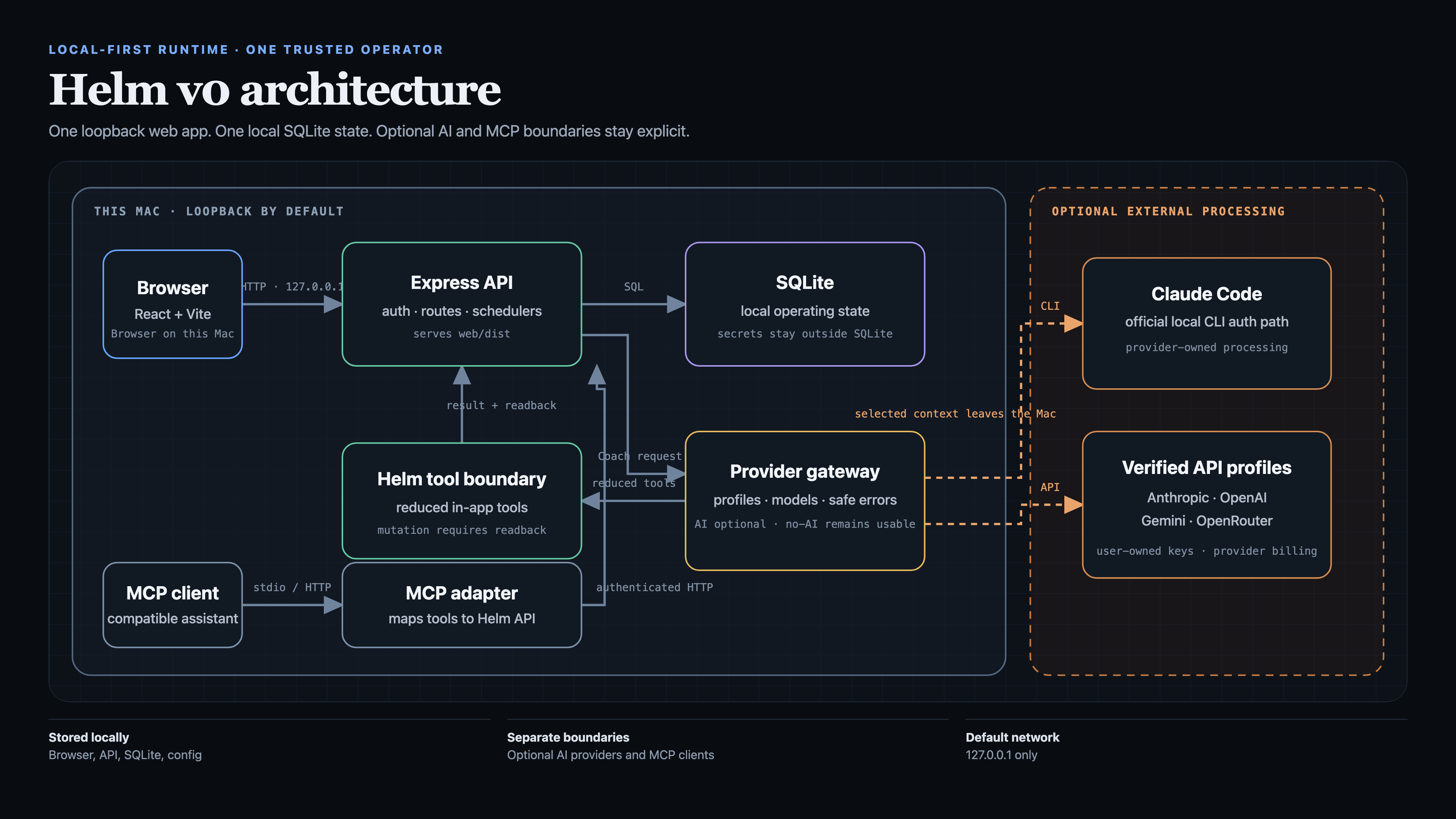The image size is (1456, 819).
Task: Click the Verified API profiles node
Action: point(1207,505)
